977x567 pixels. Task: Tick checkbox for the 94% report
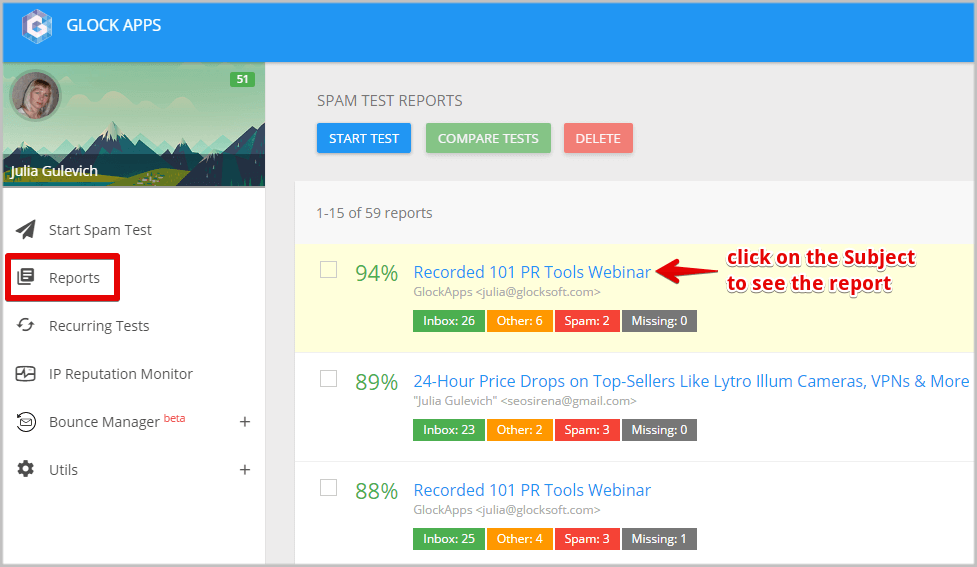(328, 270)
